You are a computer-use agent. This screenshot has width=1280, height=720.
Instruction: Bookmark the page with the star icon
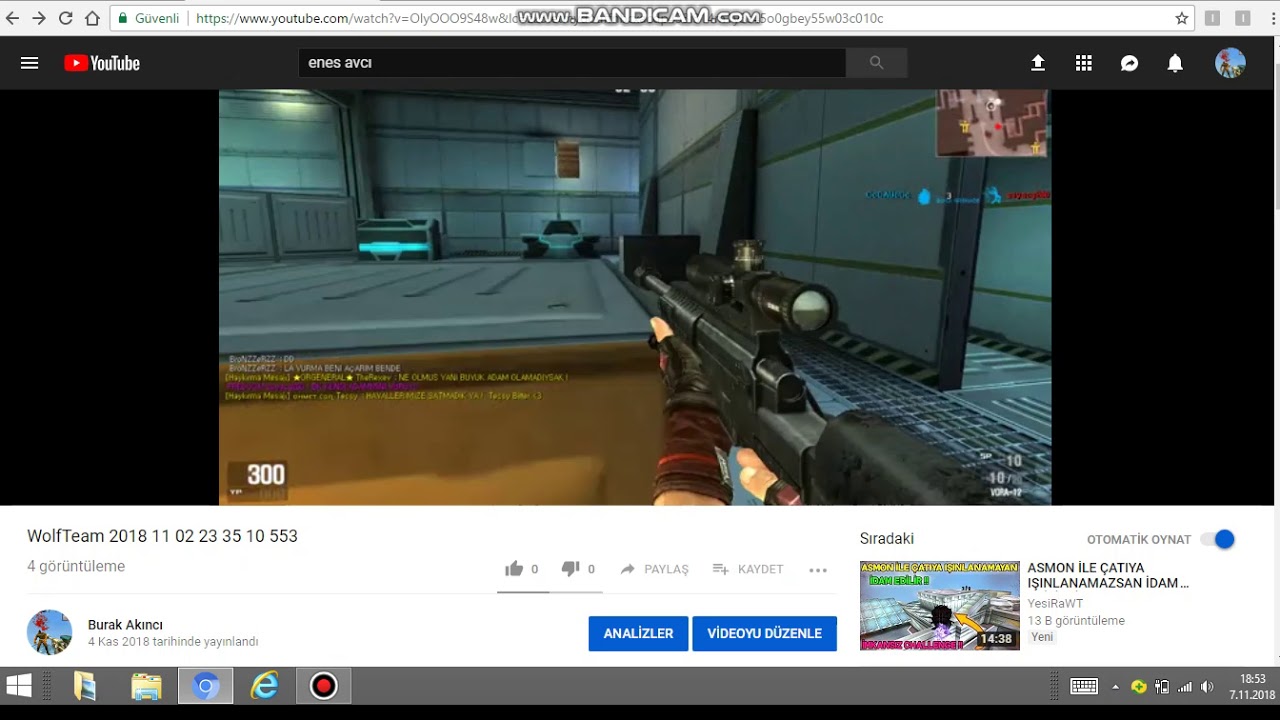point(1181,18)
